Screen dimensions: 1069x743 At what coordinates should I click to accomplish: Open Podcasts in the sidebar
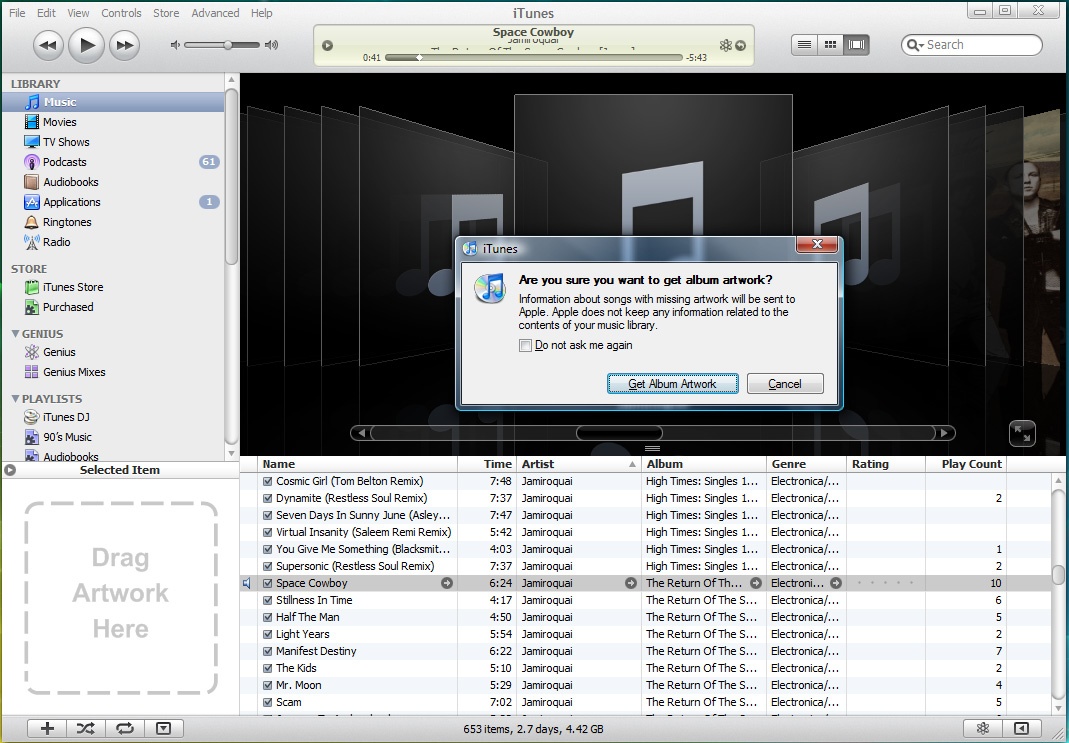pos(113,162)
